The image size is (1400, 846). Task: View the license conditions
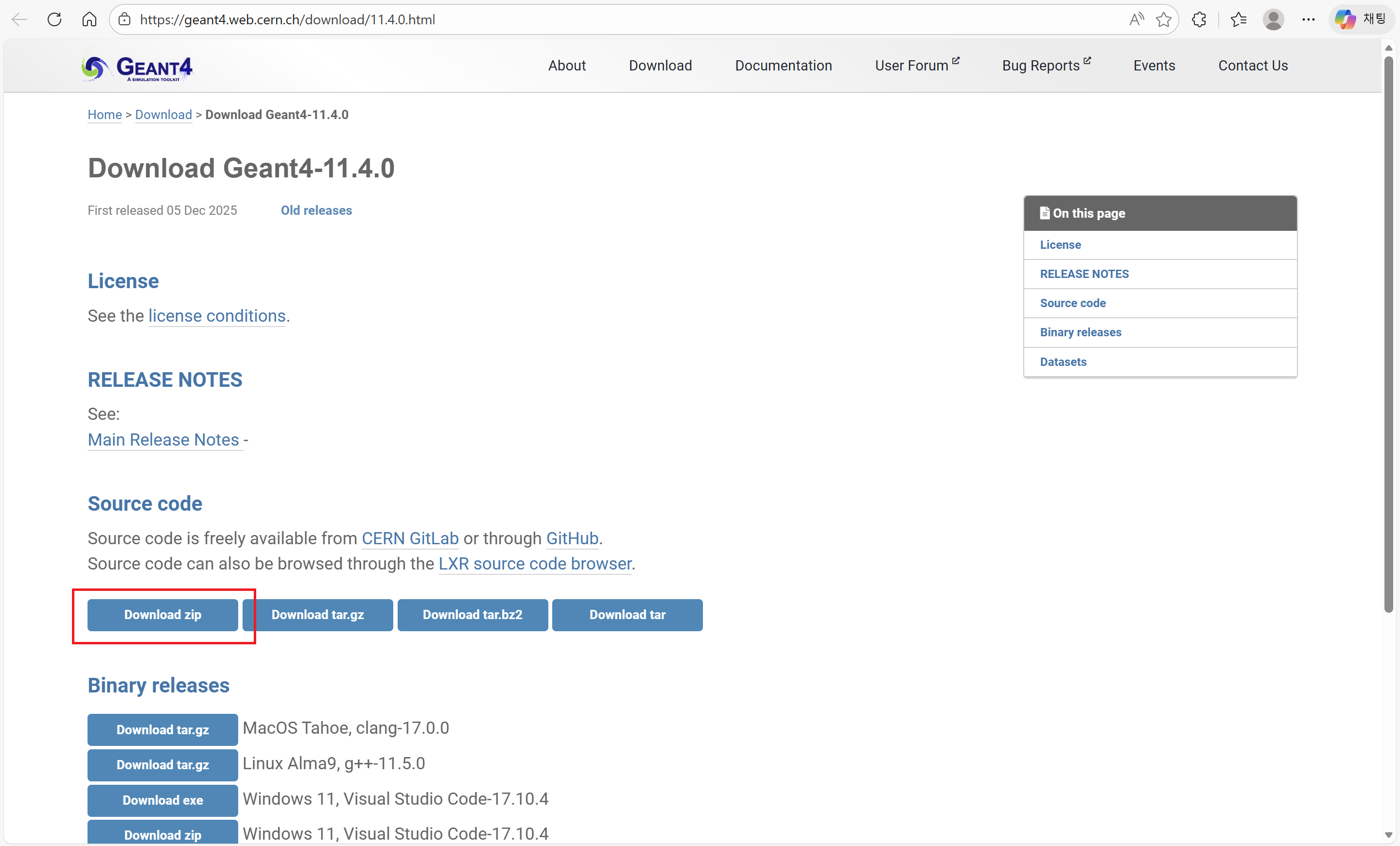216,316
